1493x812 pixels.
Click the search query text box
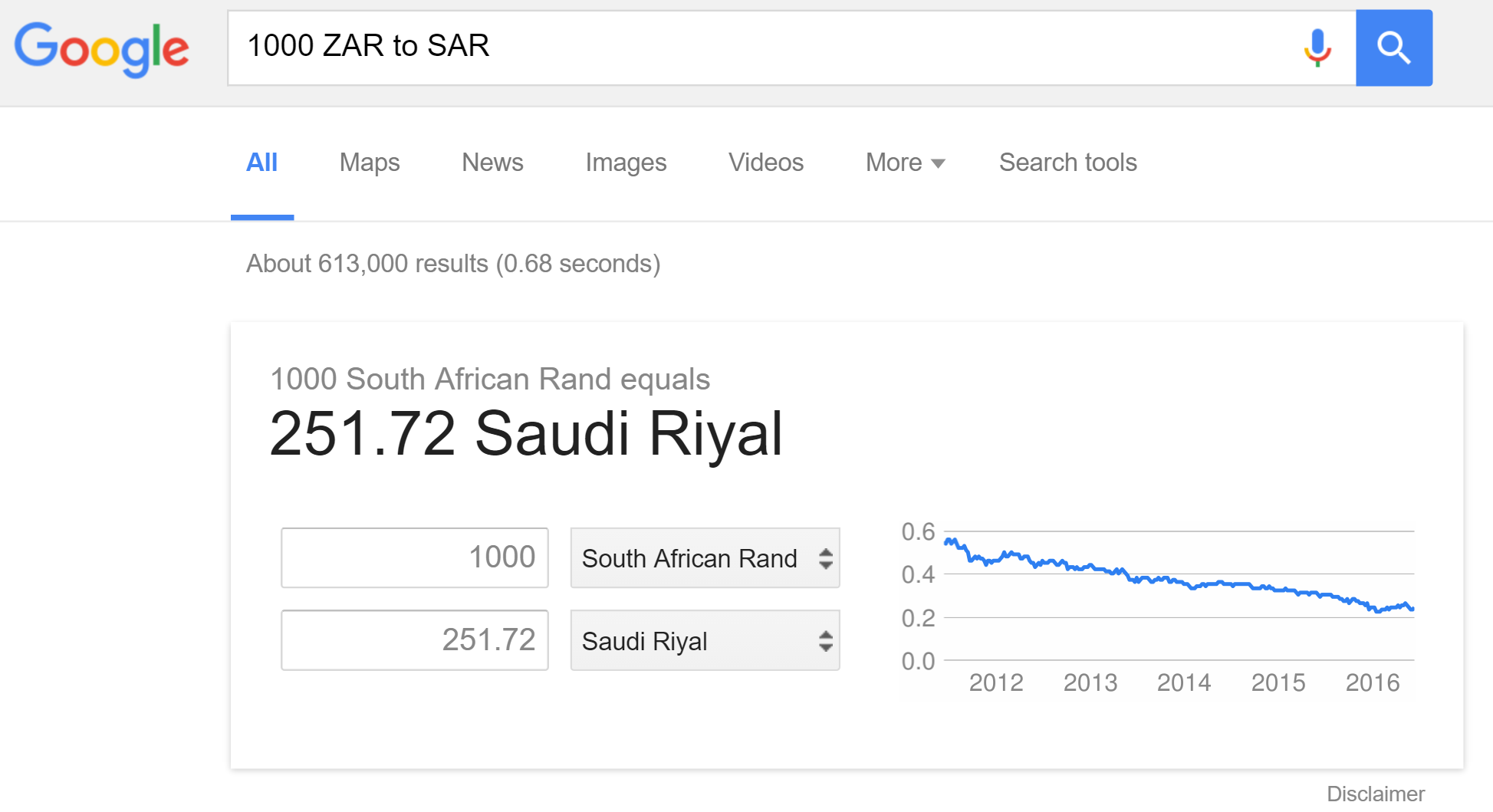(x=767, y=48)
